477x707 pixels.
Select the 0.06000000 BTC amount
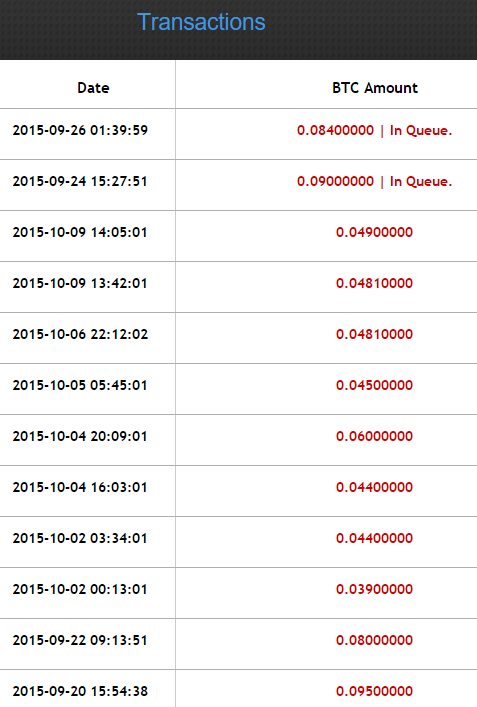[374, 436]
